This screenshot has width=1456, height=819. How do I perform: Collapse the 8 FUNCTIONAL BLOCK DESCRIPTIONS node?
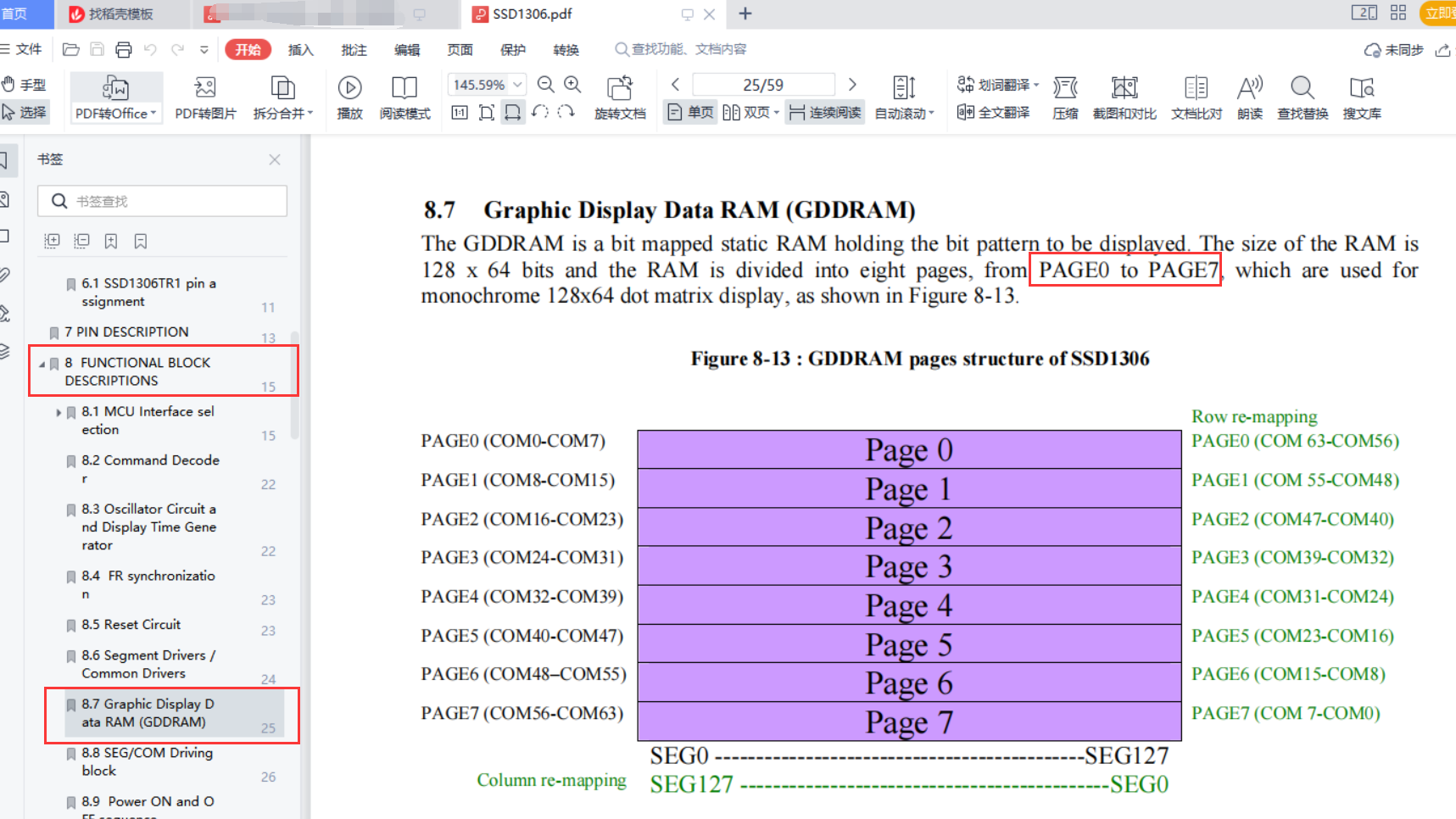point(42,364)
